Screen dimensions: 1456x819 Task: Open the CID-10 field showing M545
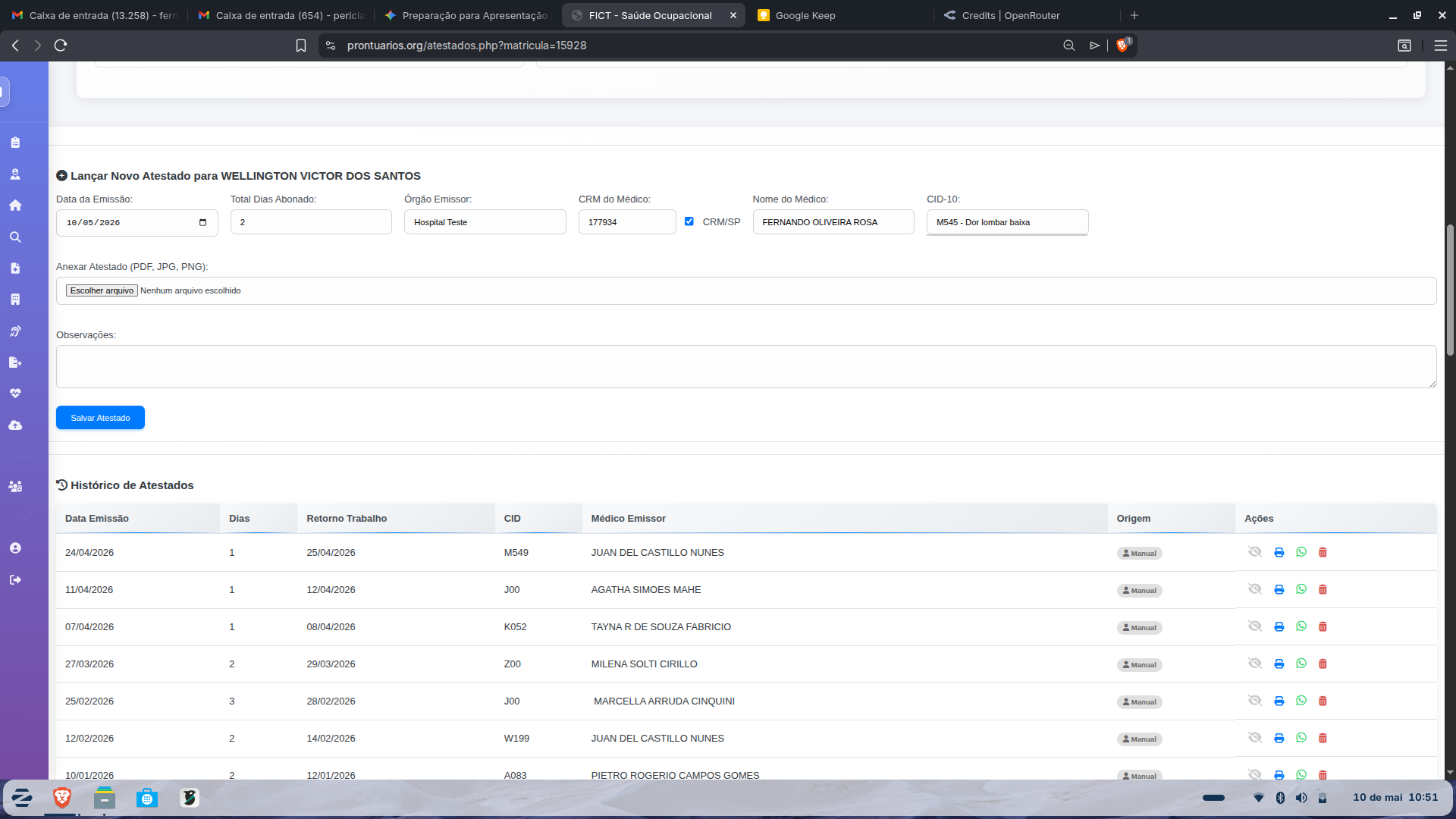[1007, 223]
